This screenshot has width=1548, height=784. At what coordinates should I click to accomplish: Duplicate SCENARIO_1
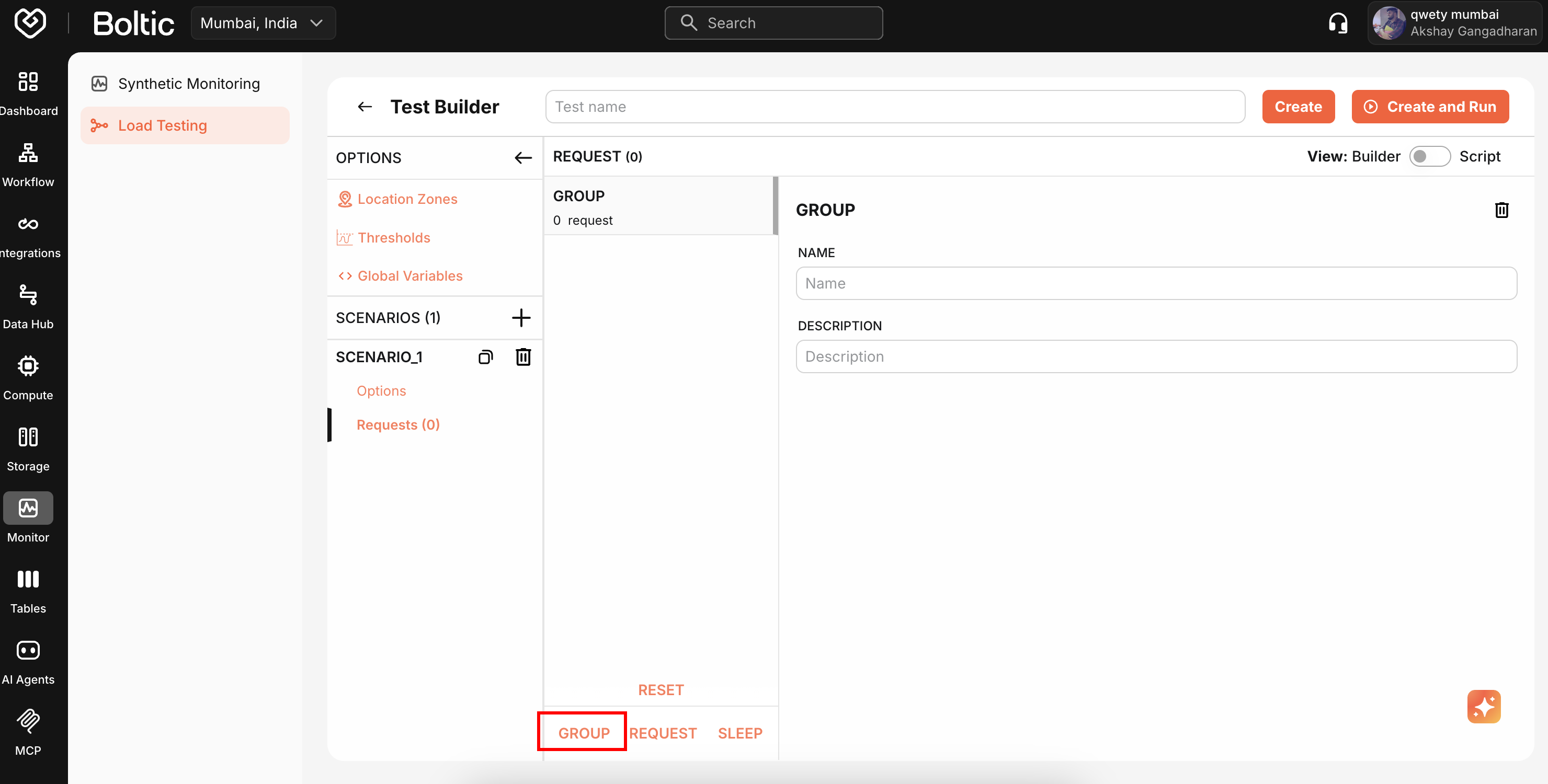tap(485, 356)
